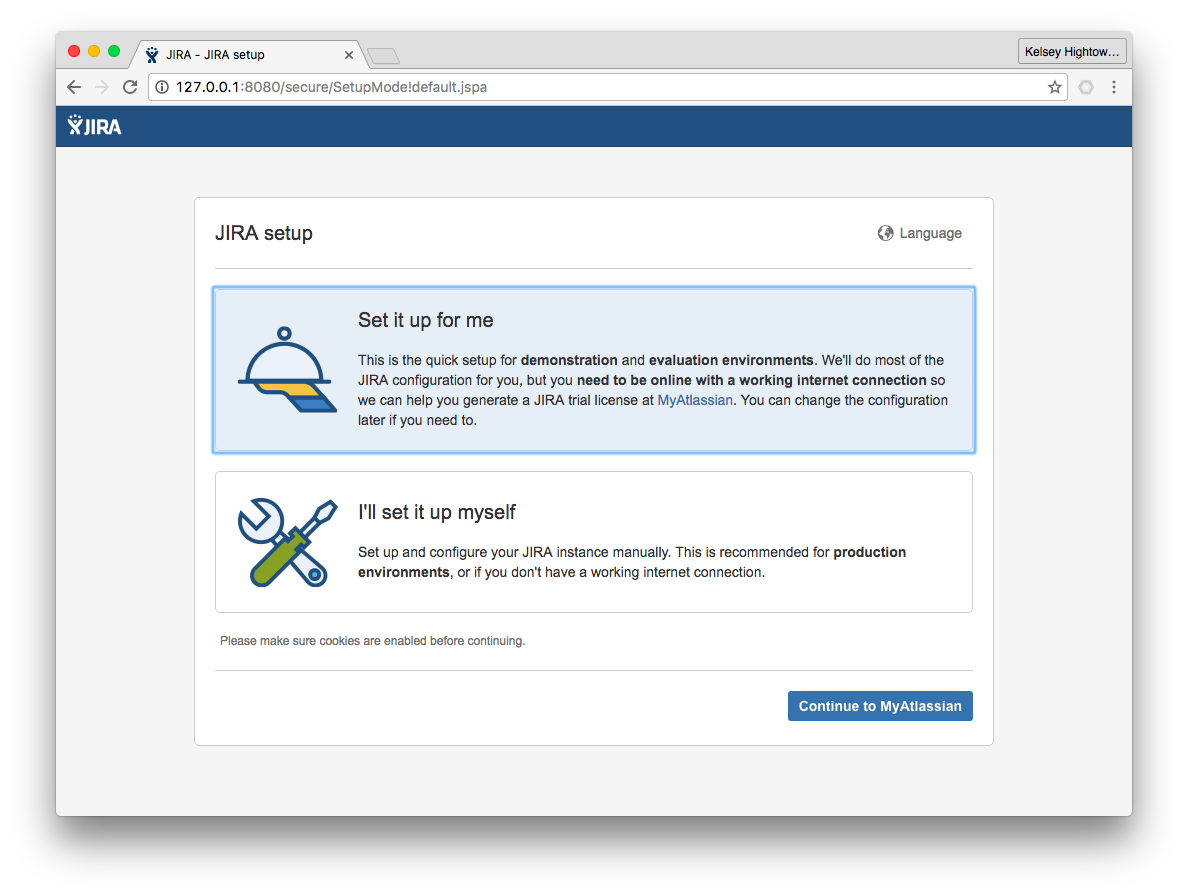1188x896 pixels.
Task: Select the JIRA - JIRA setup tab
Action: click(247, 55)
